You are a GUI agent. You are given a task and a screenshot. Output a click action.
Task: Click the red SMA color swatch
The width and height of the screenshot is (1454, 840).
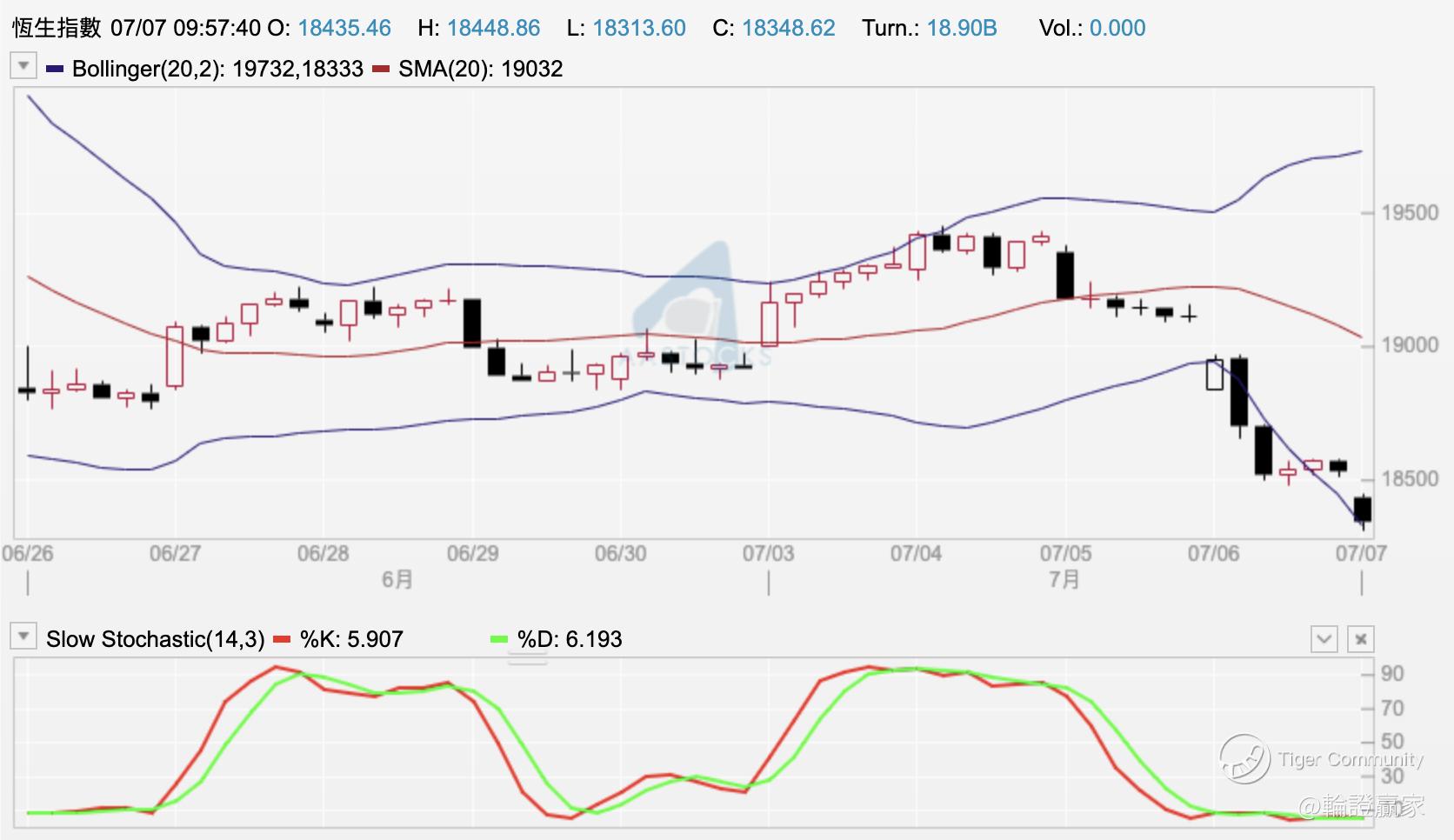pos(381,69)
